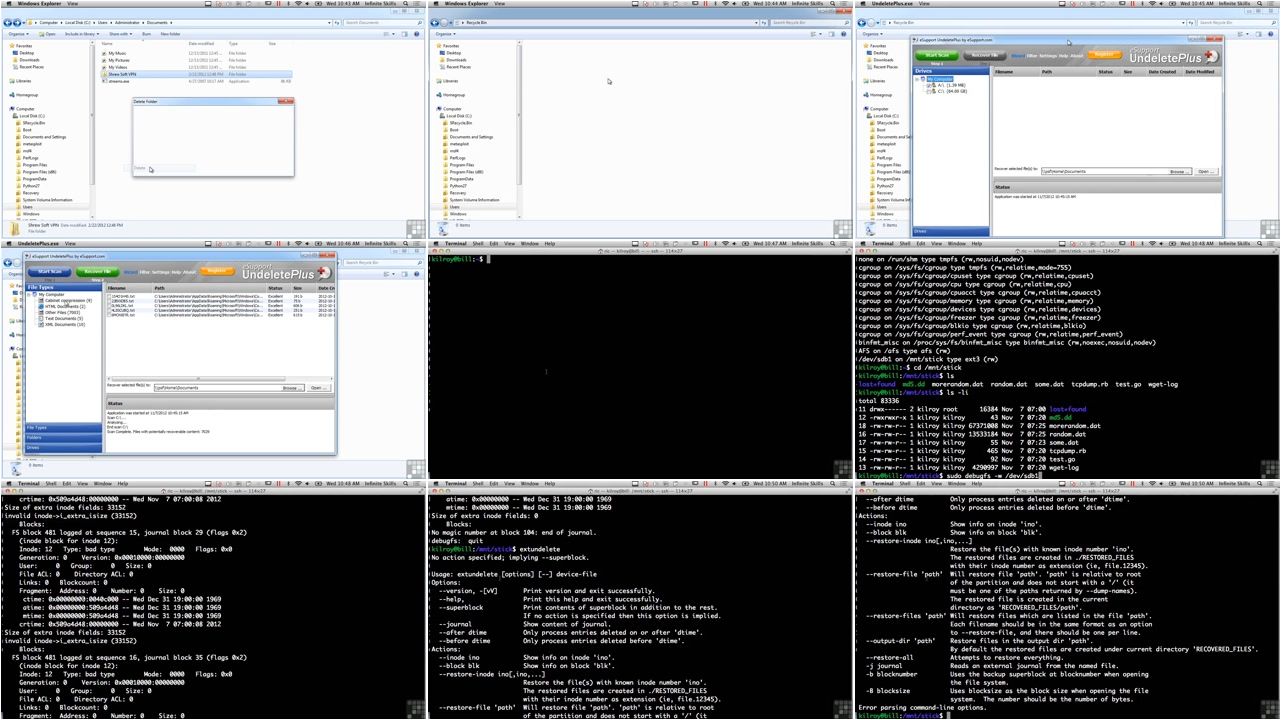Toggle the preview pane icon in the Documents Explorer toolbar

(x=407, y=34)
